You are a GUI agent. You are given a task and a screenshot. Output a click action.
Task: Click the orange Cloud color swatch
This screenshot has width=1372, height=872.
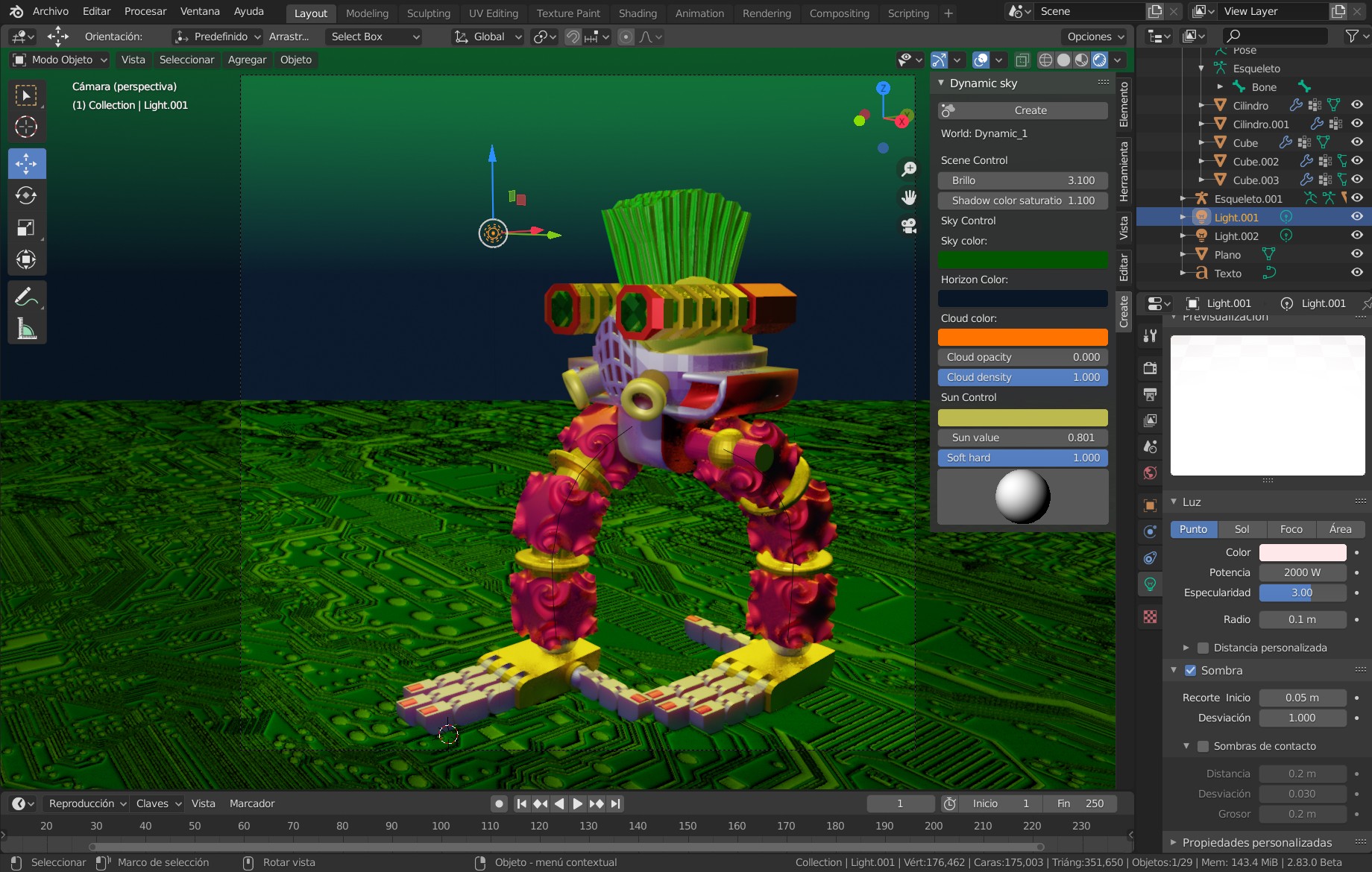pos(1022,338)
